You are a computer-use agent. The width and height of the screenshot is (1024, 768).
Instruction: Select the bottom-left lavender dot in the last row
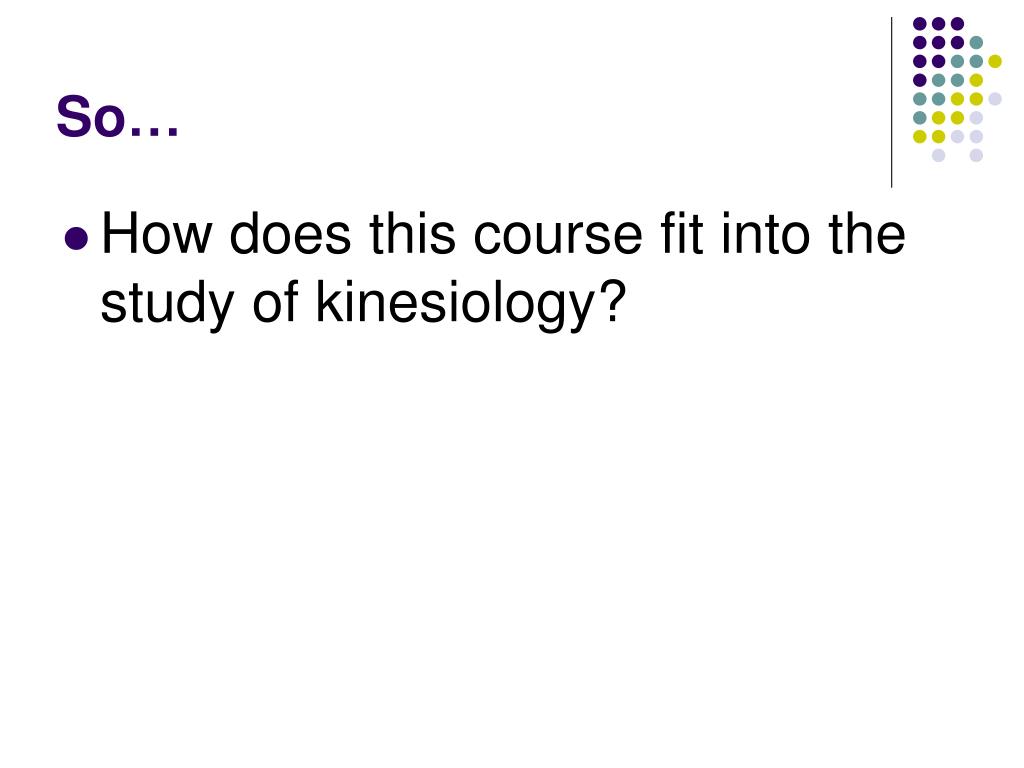(938, 155)
